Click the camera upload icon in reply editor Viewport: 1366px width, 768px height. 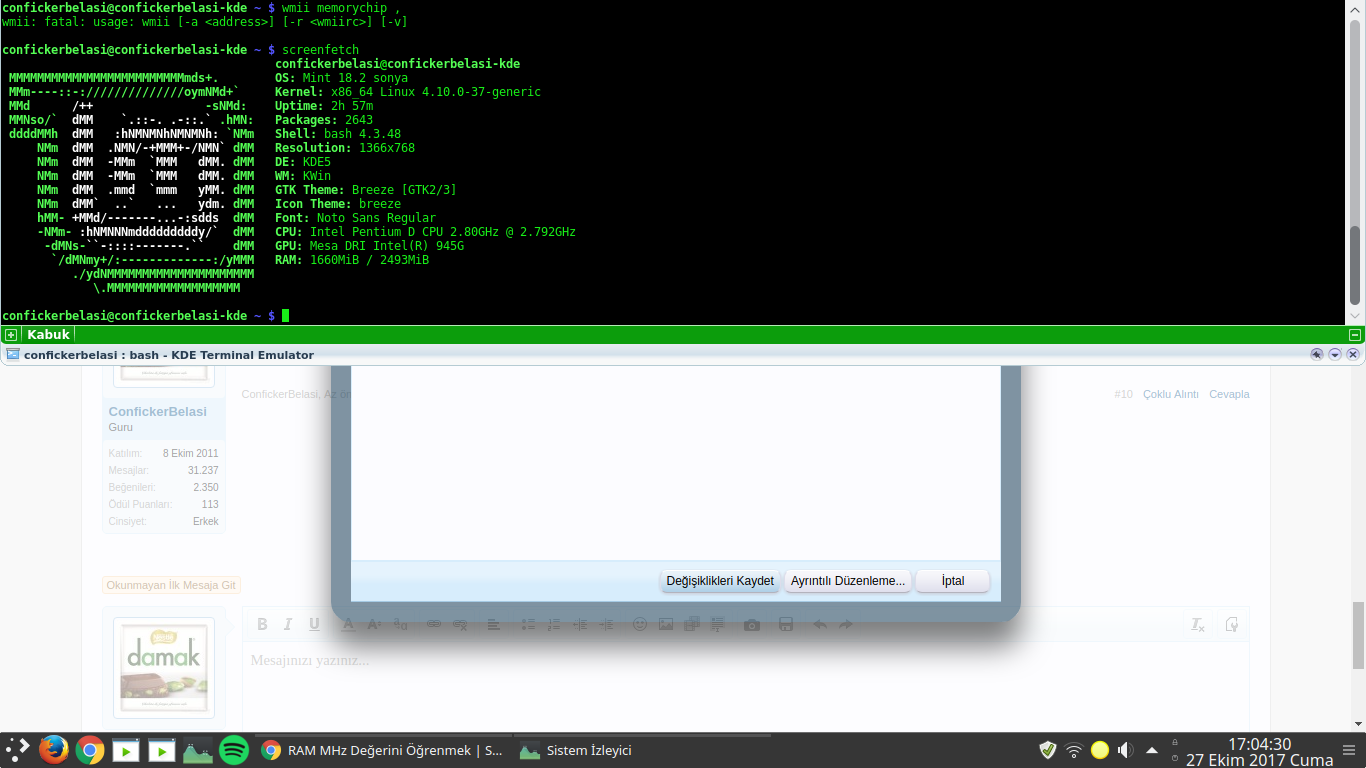pyautogui.click(x=752, y=624)
